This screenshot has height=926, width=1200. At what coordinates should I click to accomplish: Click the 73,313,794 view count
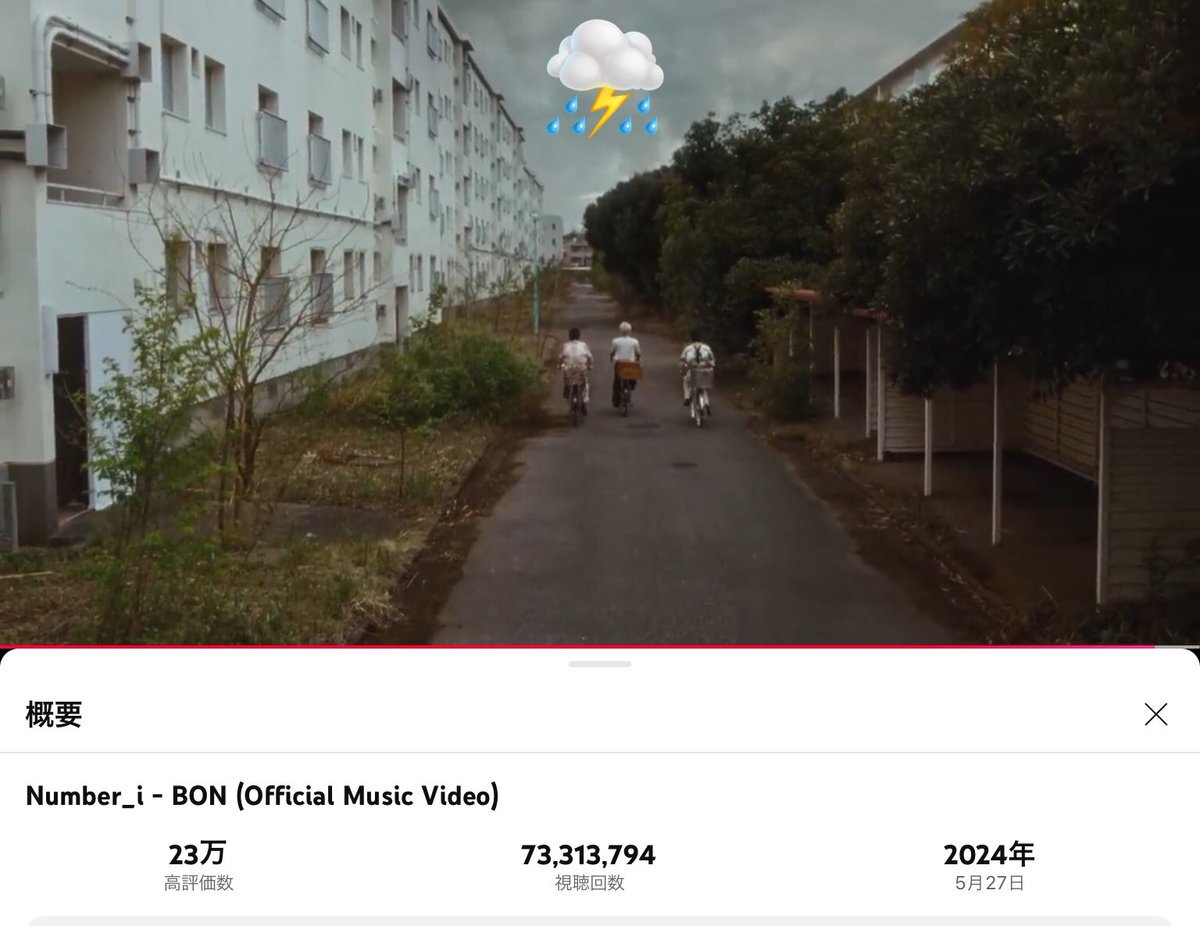pyautogui.click(x=588, y=855)
